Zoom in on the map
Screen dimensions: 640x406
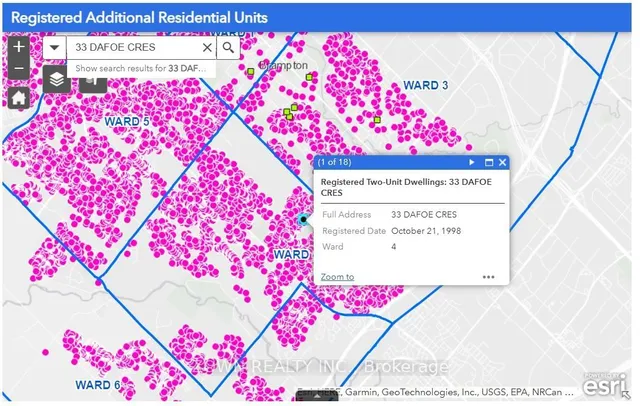tap(18, 47)
